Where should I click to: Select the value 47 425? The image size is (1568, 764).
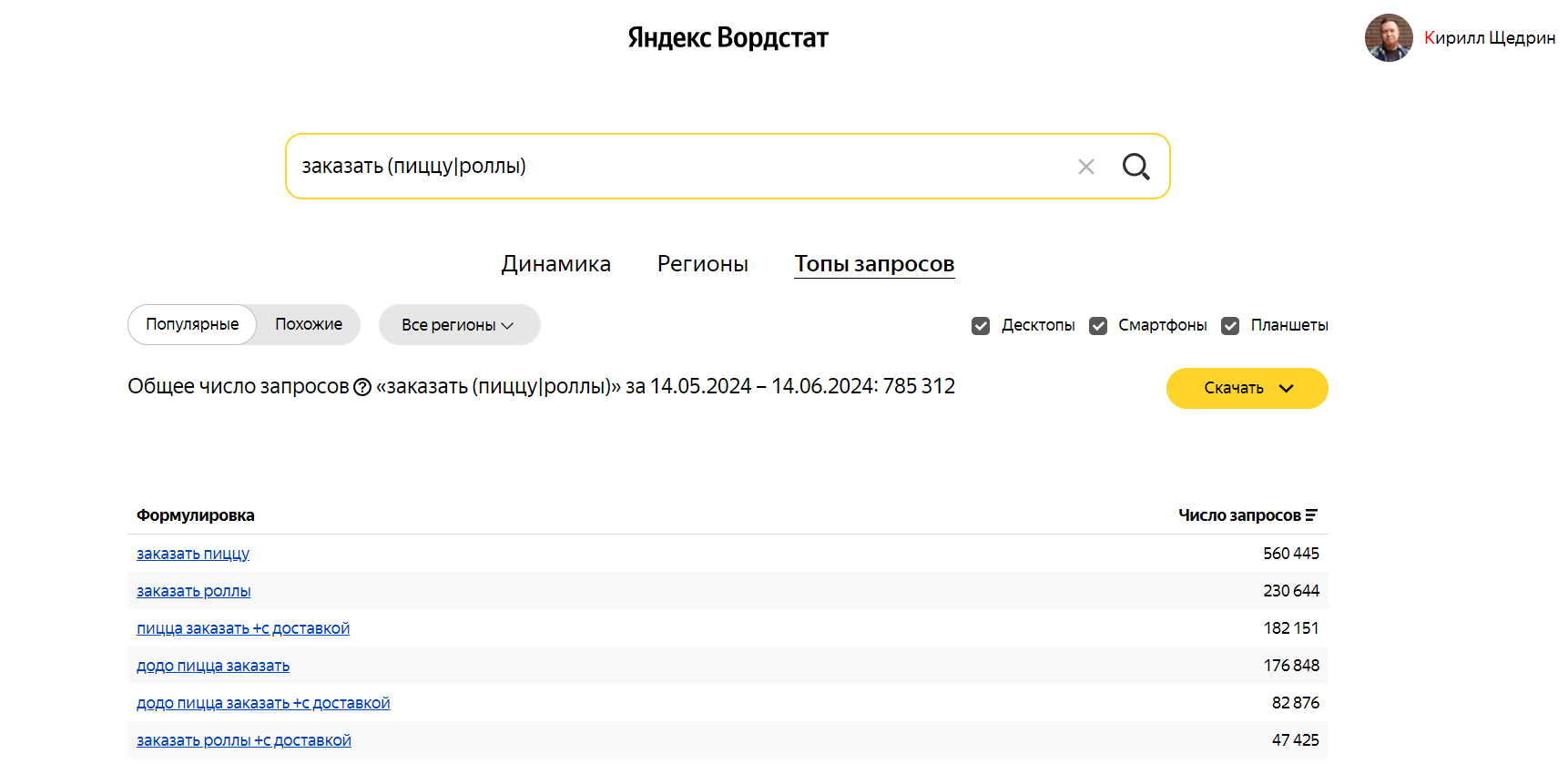point(1296,740)
